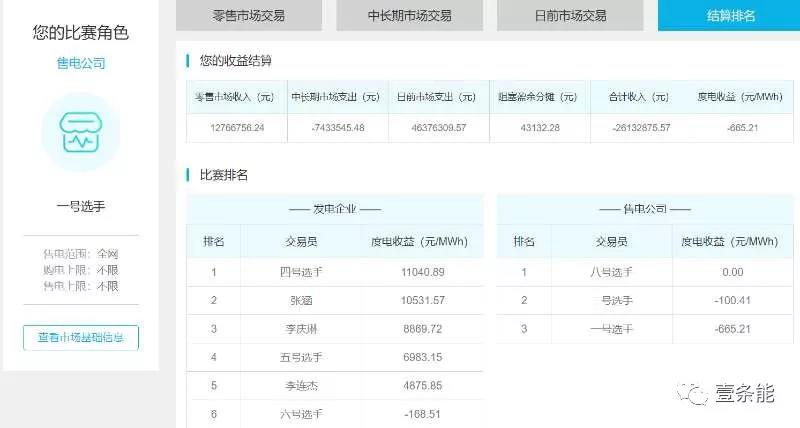
Task: Select the 阻塞盈余分摊 value 43132.28
Action: 540,128
